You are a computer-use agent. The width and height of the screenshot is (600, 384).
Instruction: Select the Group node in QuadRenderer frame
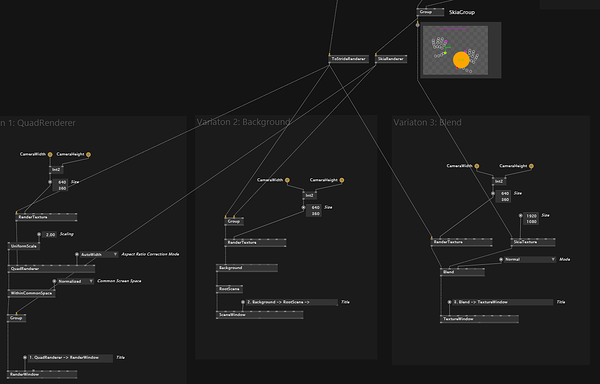16,318
